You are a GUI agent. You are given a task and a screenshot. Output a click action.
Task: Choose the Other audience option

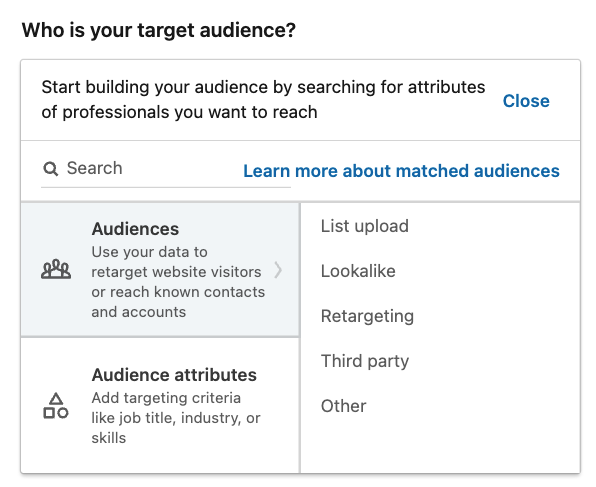tap(344, 406)
